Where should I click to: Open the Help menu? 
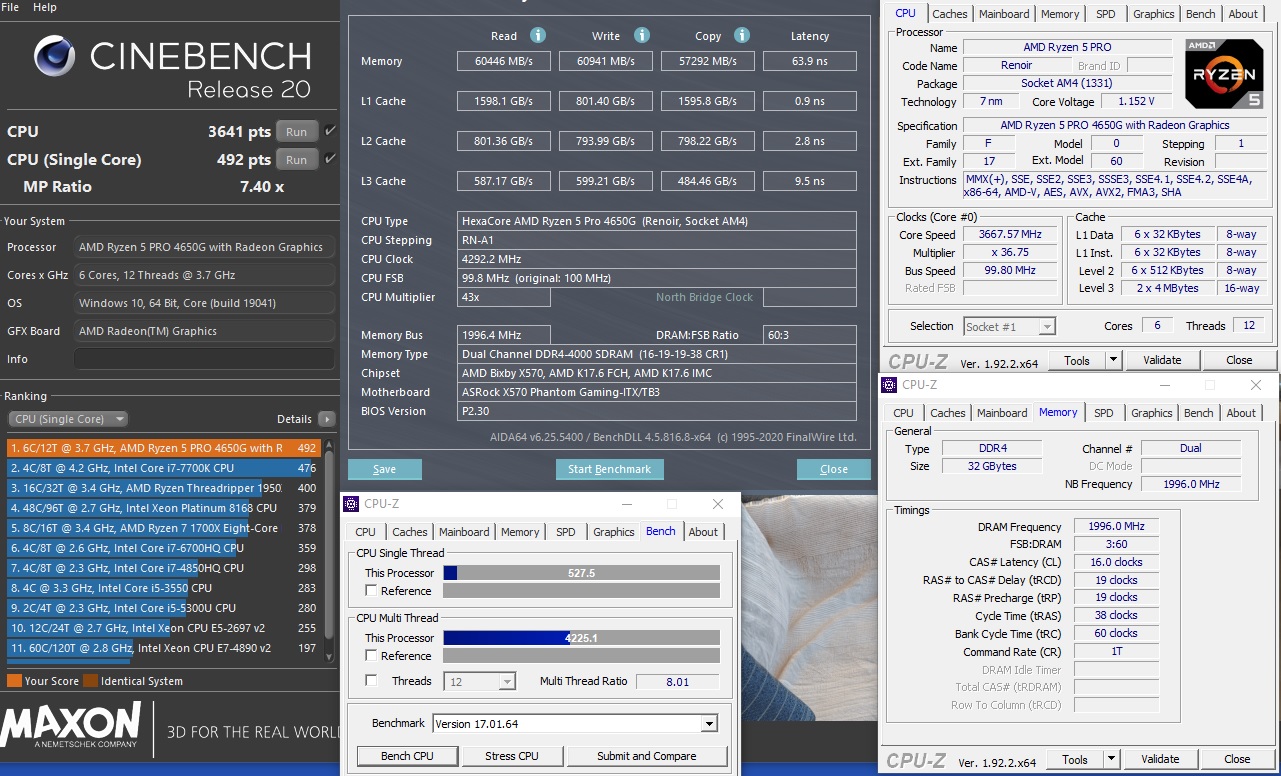coord(44,6)
